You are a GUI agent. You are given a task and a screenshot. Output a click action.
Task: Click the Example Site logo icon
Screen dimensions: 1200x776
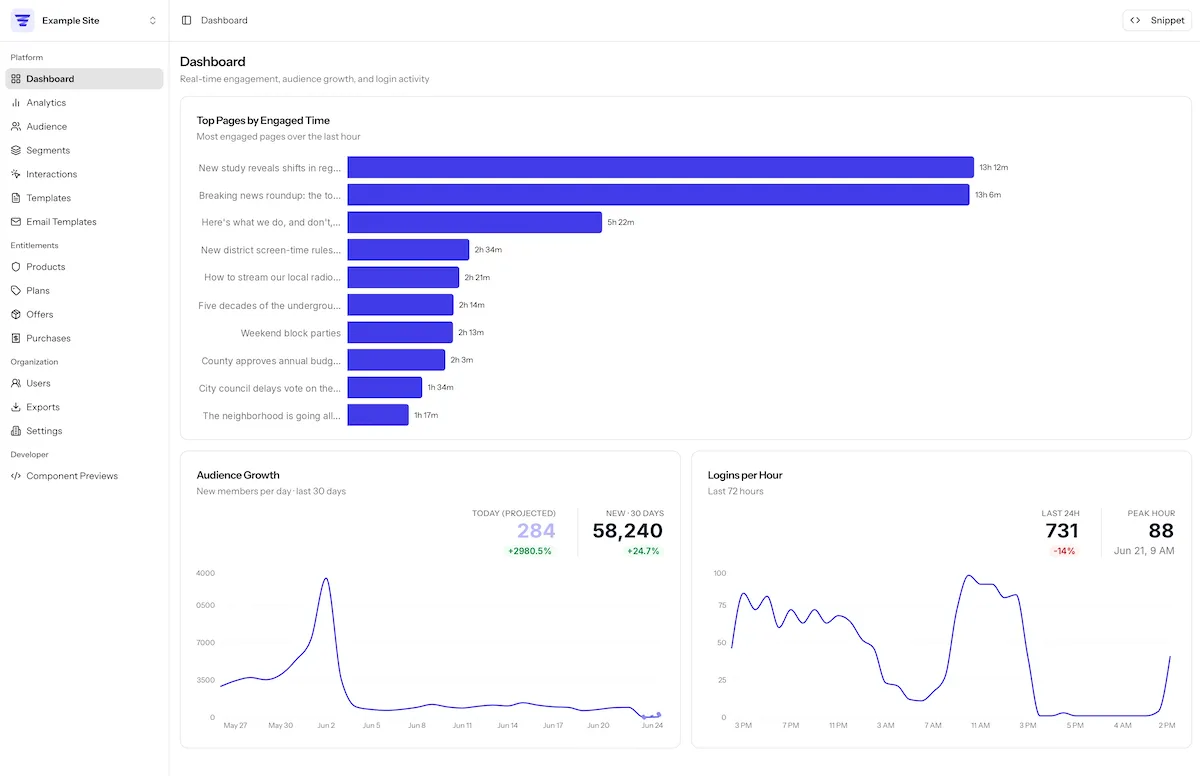tap(22, 20)
